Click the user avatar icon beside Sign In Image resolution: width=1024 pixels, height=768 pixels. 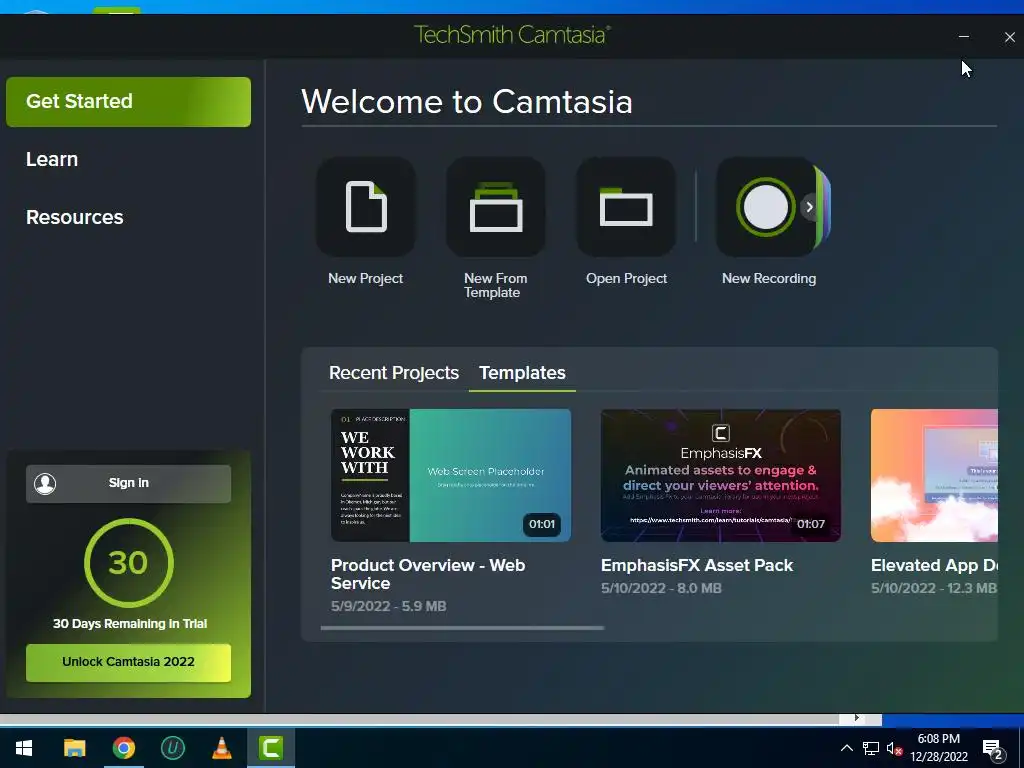coord(45,483)
